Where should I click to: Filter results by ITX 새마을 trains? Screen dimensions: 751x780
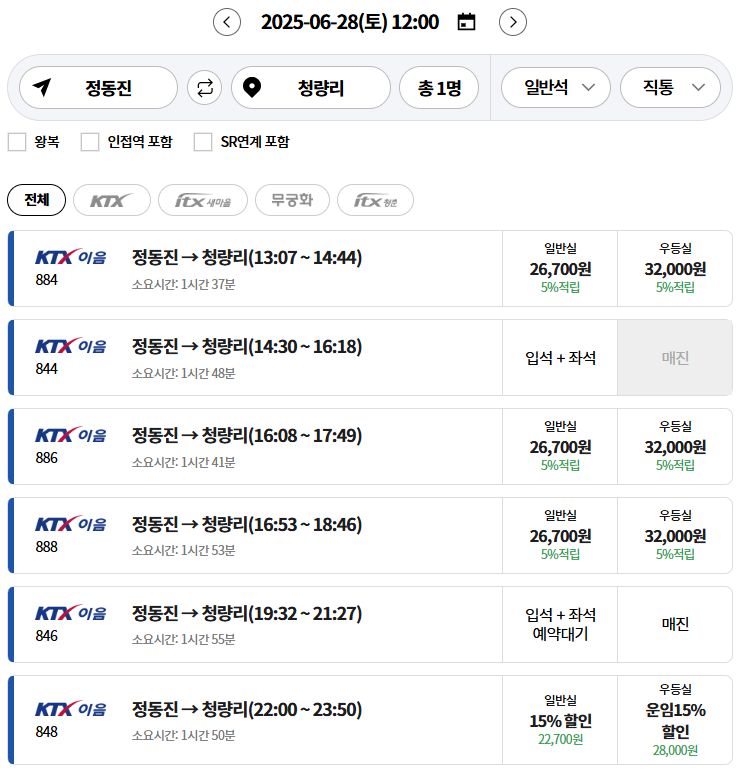[205, 202]
